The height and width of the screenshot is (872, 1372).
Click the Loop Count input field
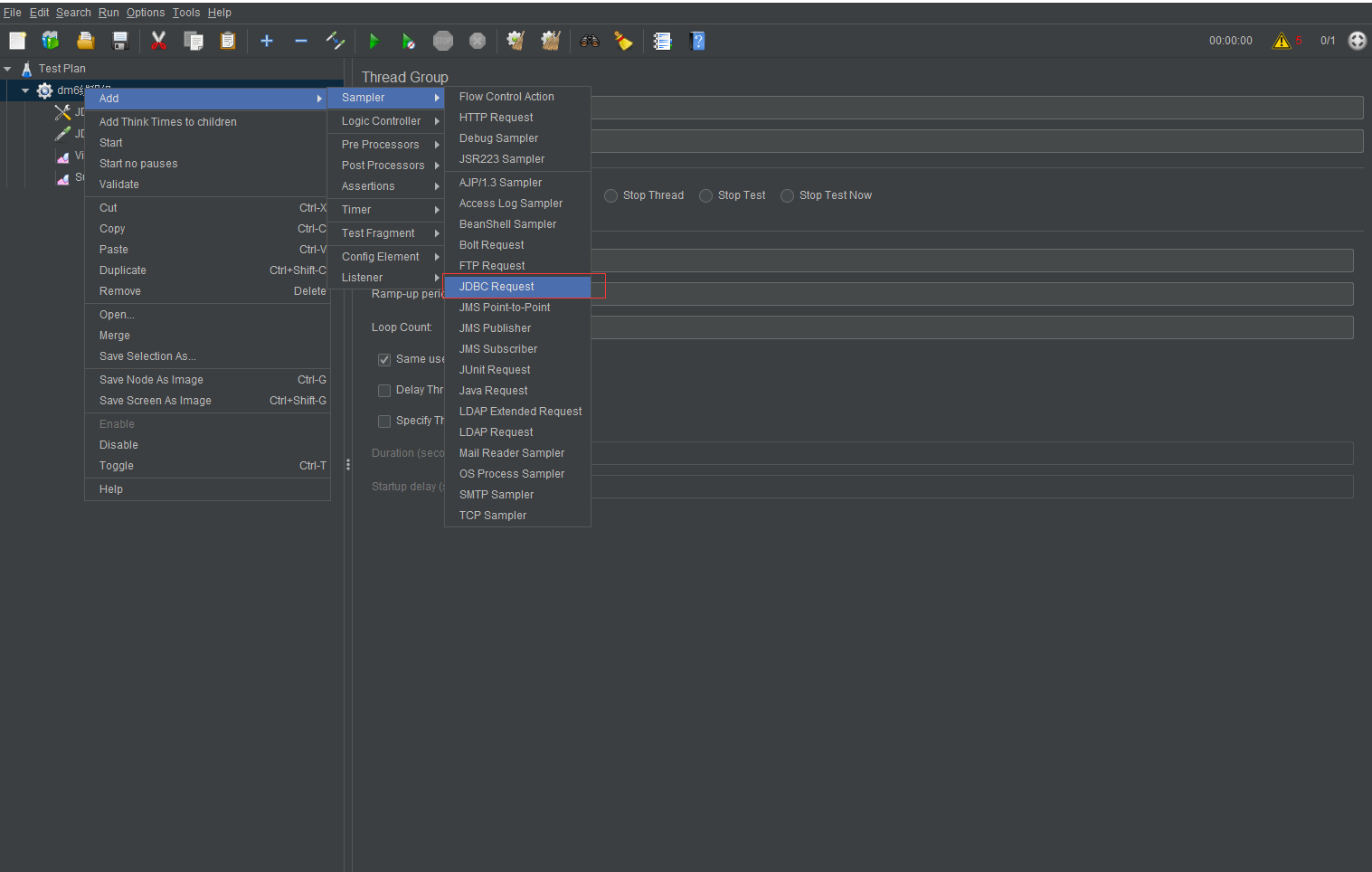click(x=972, y=327)
